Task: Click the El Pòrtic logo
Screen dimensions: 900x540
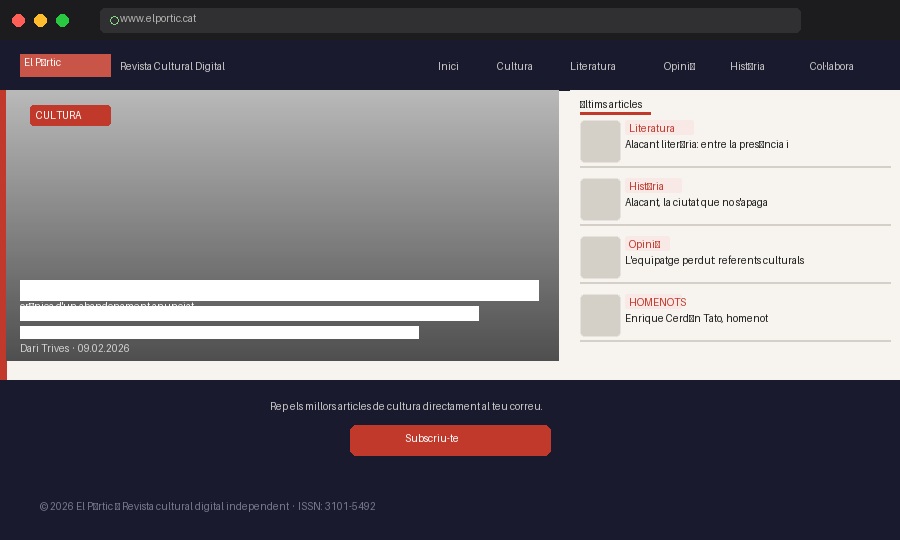Action: 65,65
